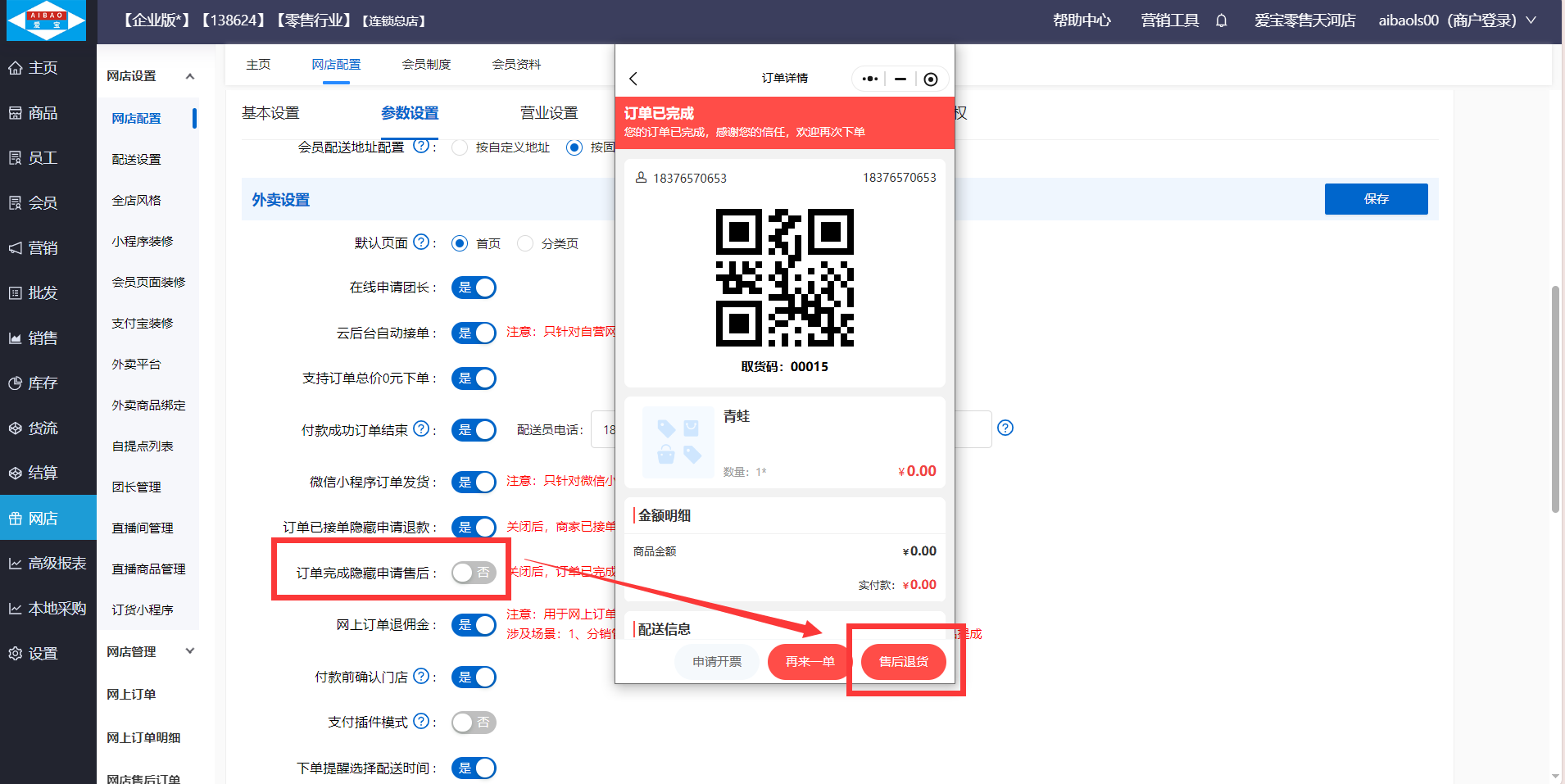The image size is (1565, 784).
Task: Select the 首页 radio button
Action: (x=460, y=243)
